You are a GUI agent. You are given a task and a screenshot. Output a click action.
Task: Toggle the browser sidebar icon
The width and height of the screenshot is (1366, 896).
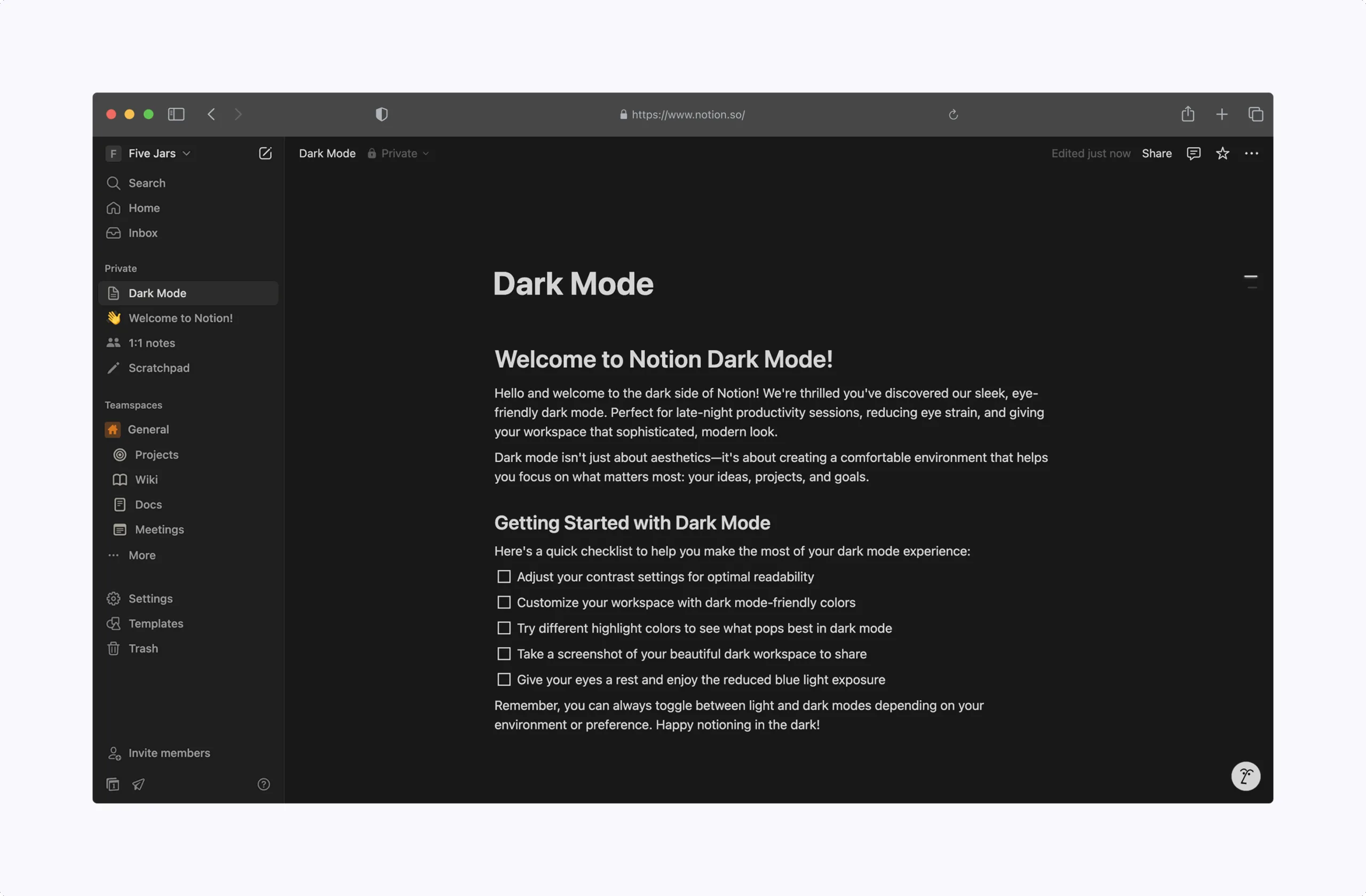[x=176, y=114]
